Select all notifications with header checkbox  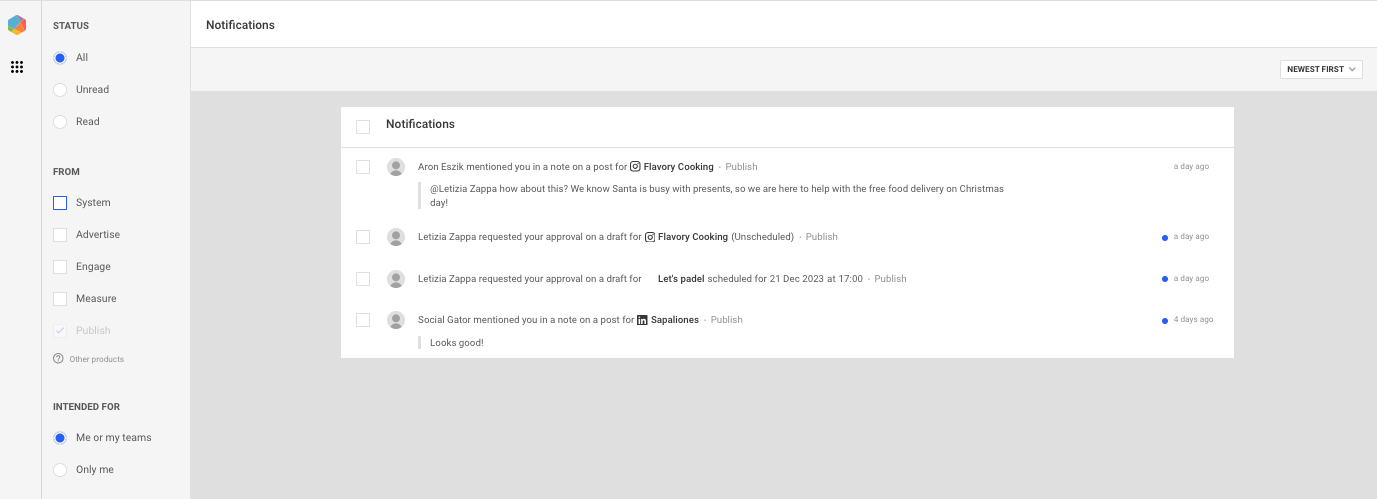(x=363, y=127)
